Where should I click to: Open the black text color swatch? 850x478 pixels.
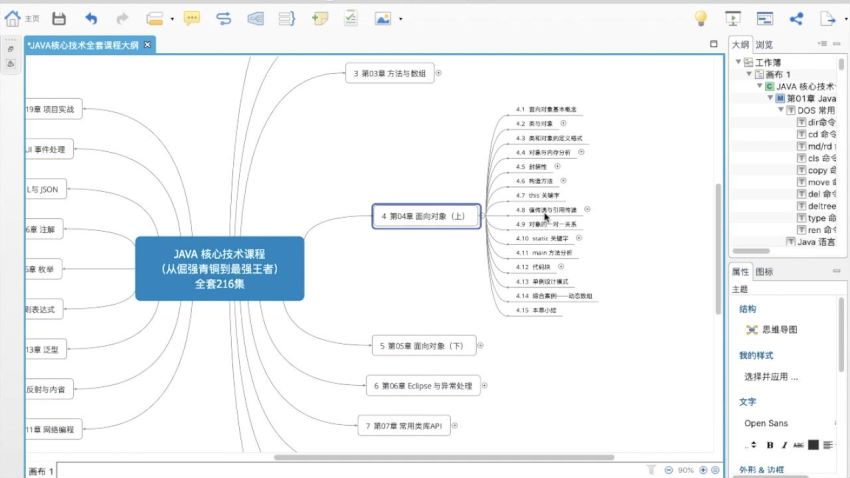[813, 445]
